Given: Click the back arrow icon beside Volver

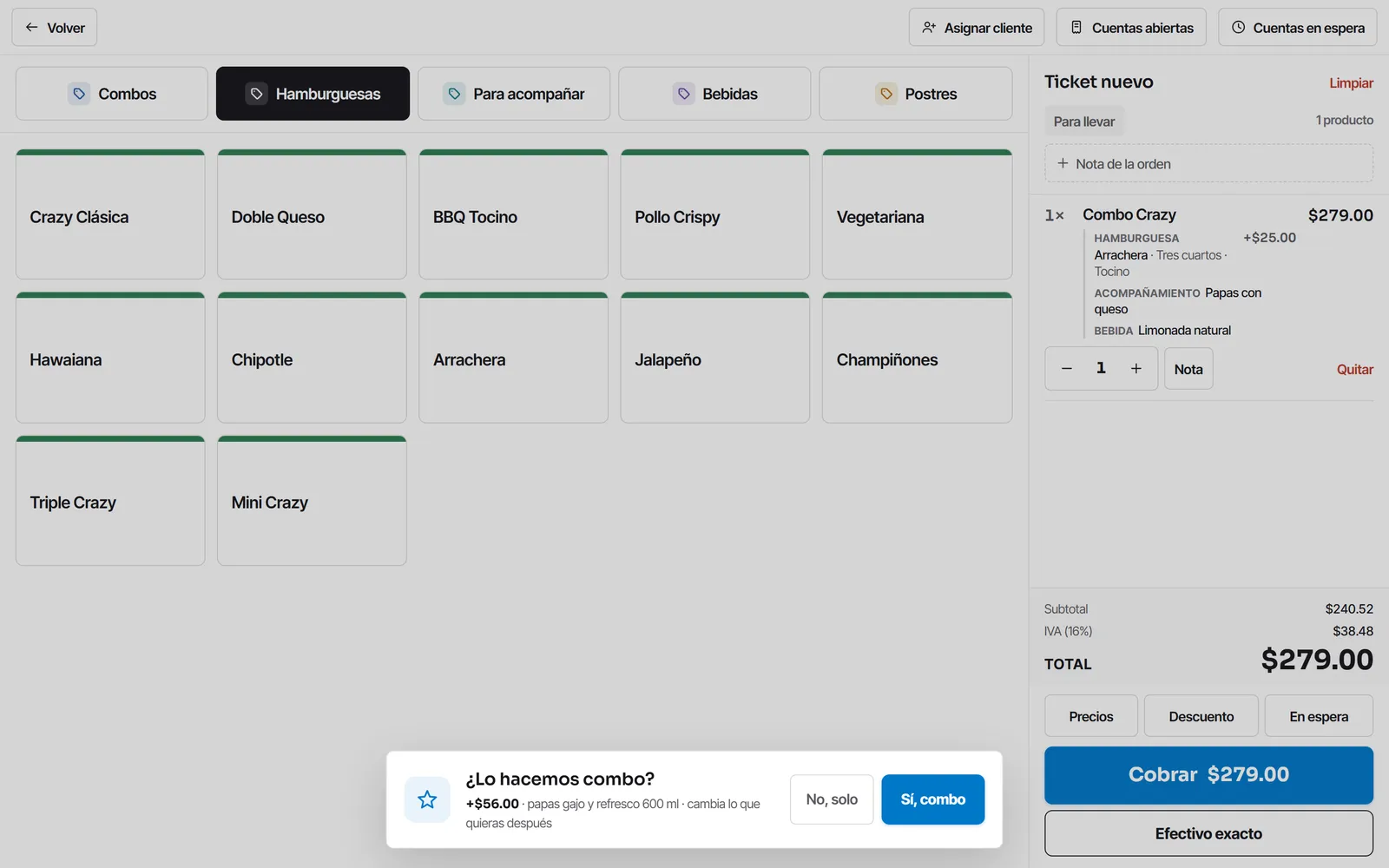Looking at the screenshot, I should [31, 28].
